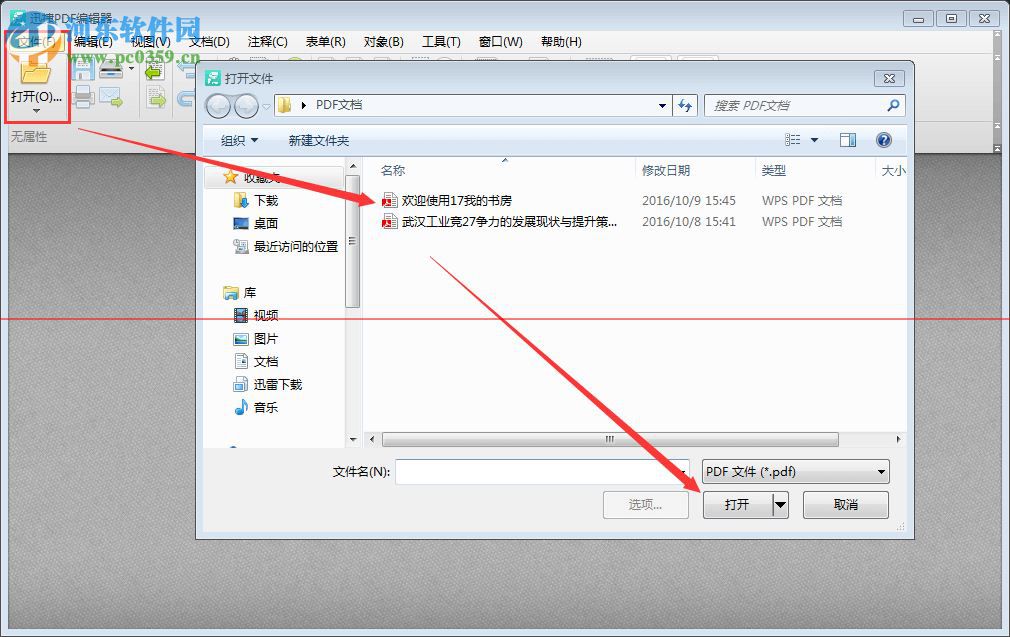Click the horizontal scrollbar in file list
Viewport: 1010px width, 637px height.
pos(610,439)
